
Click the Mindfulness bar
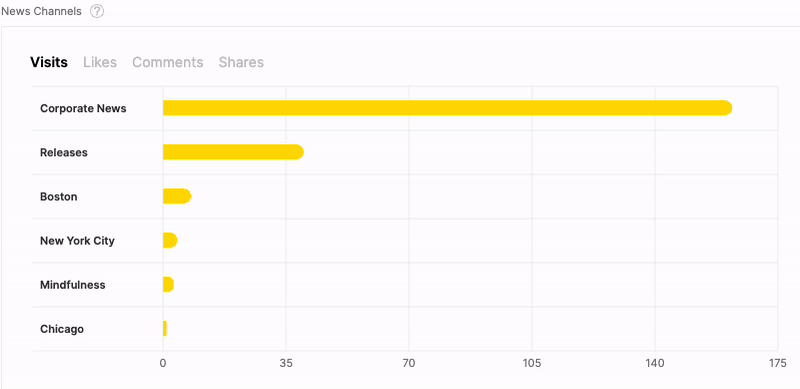click(168, 284)
